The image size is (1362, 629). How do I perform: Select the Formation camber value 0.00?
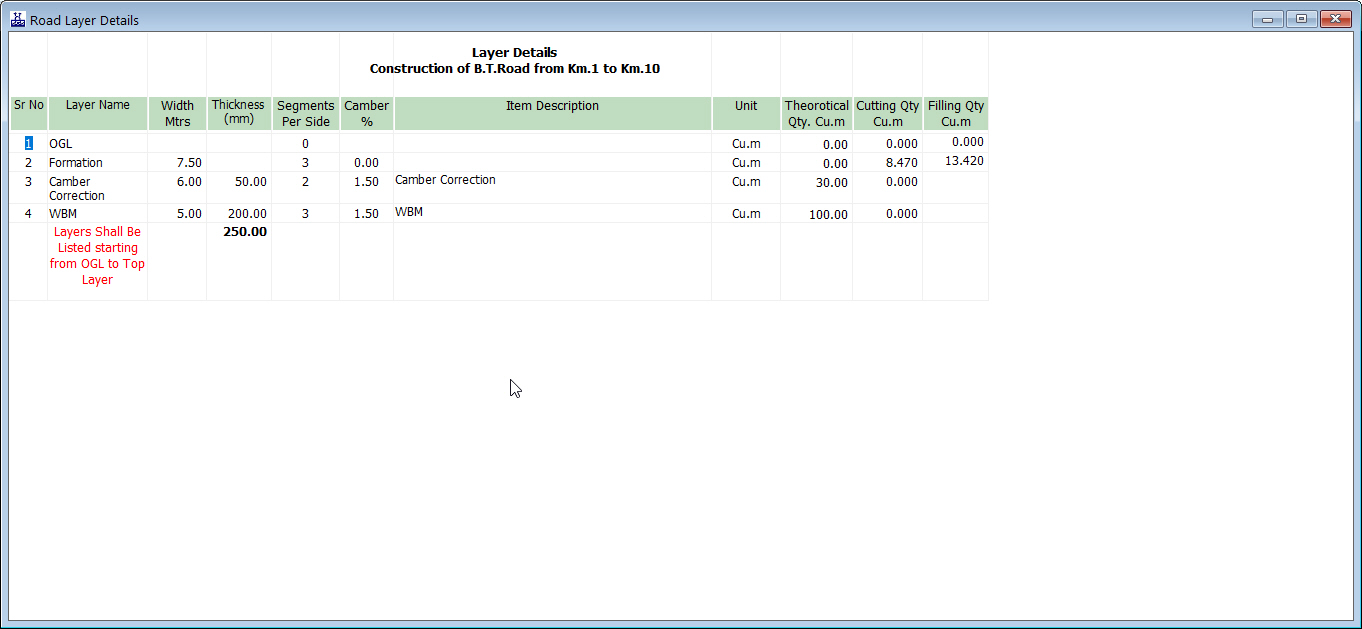tap(366, 162)
